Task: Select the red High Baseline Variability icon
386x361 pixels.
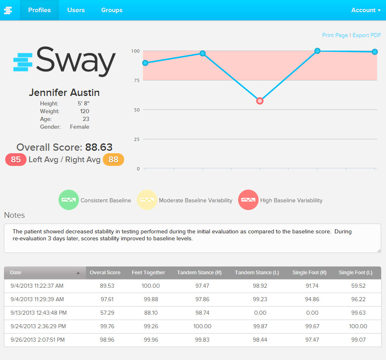Action: (248, 200)
